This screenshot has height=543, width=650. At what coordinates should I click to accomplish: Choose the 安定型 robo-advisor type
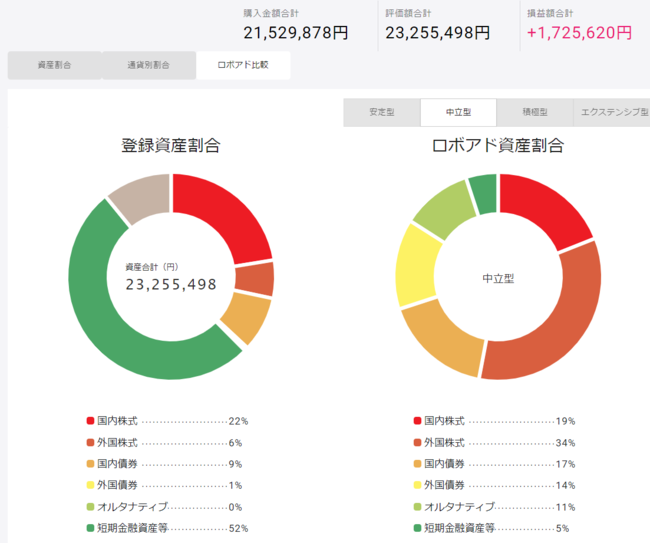pos(381,112)
